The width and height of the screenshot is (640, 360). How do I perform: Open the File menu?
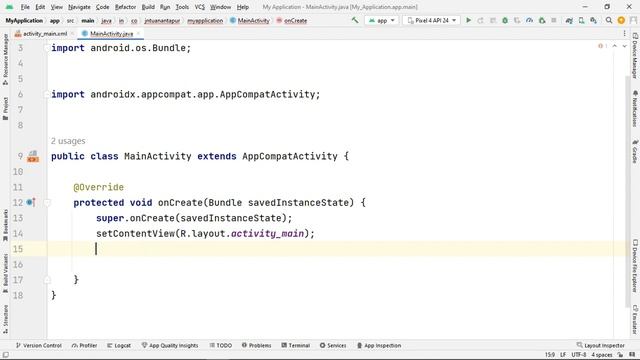point(25,7)
